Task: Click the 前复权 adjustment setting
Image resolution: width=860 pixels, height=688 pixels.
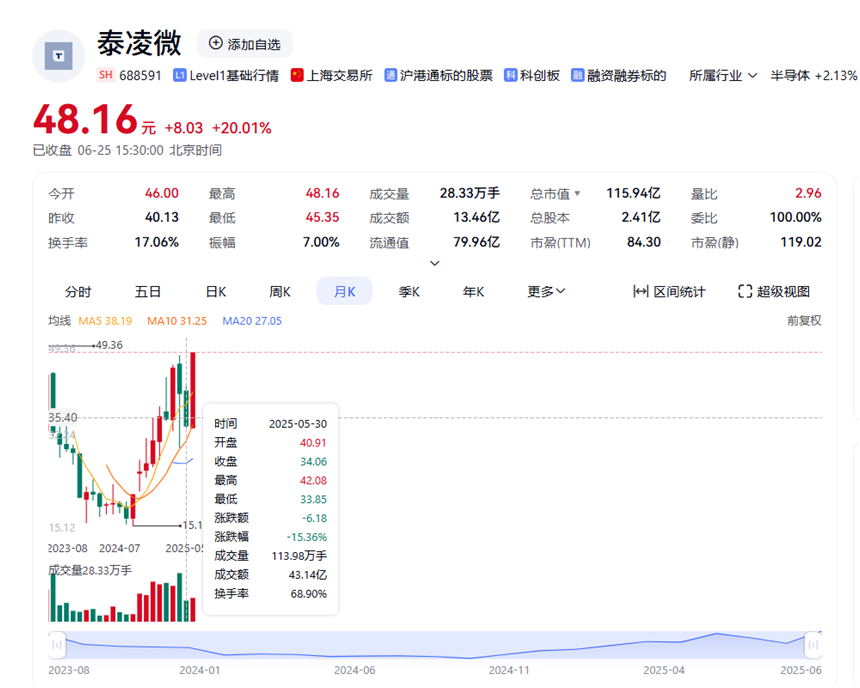Action: tap(803, 320)
